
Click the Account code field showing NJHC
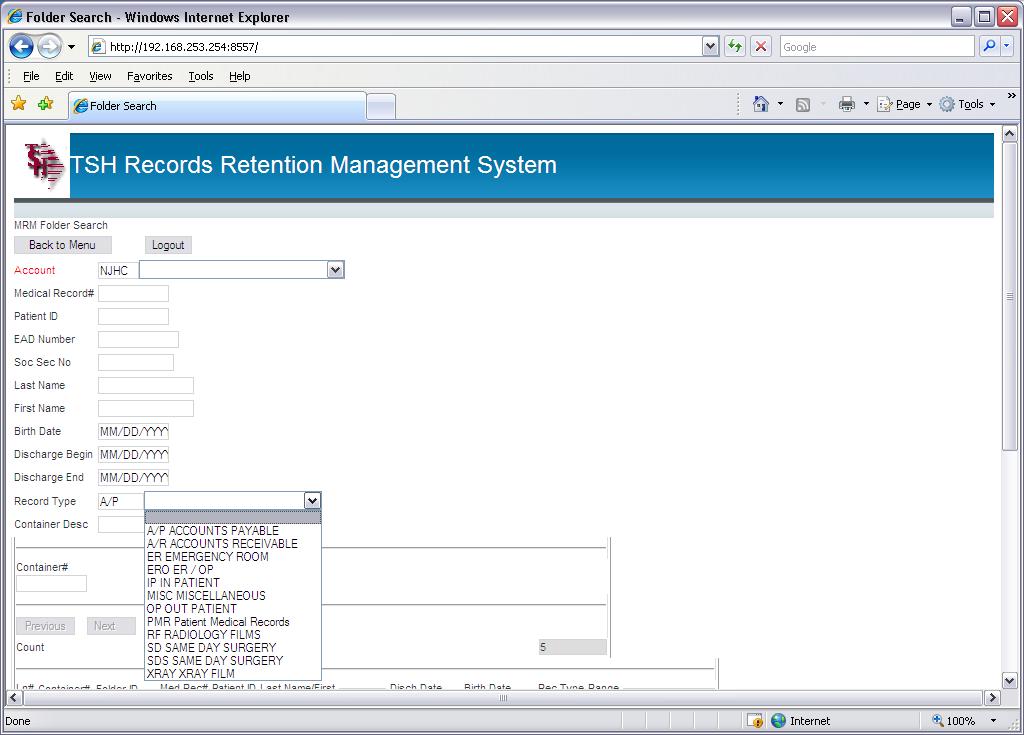[x=118, y=270]
